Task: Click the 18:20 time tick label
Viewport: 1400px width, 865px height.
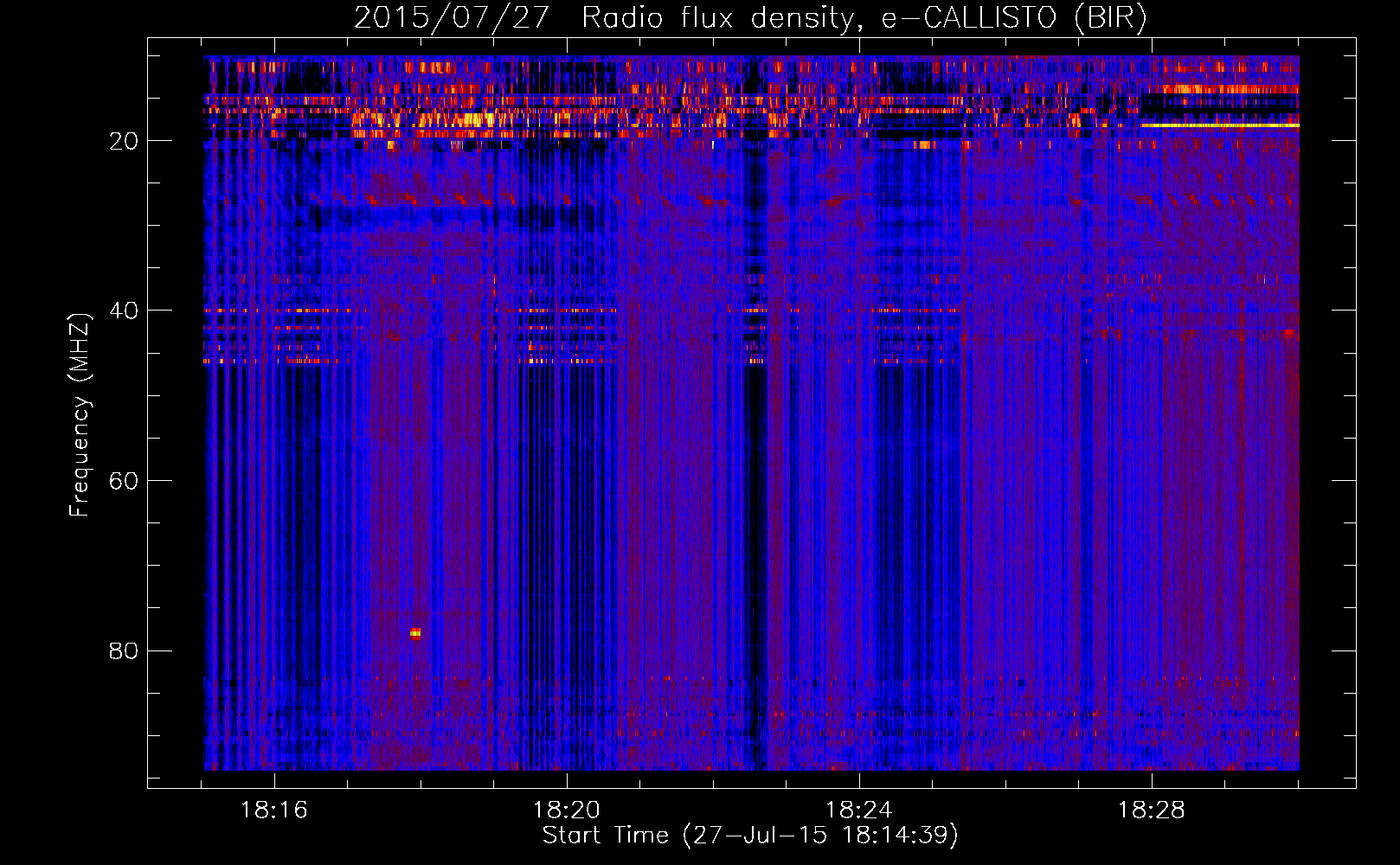Action: click(x=567, y=811)
